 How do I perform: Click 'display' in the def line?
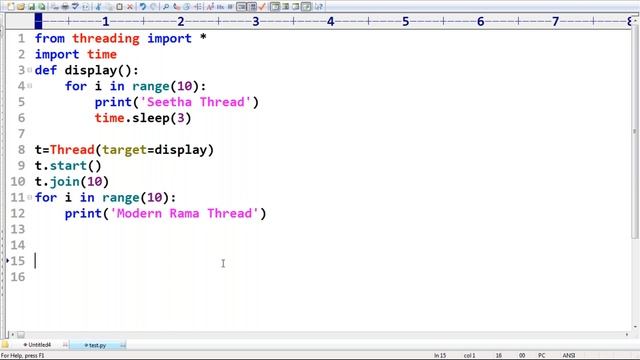pyautogui.click(x=91, y=70)
